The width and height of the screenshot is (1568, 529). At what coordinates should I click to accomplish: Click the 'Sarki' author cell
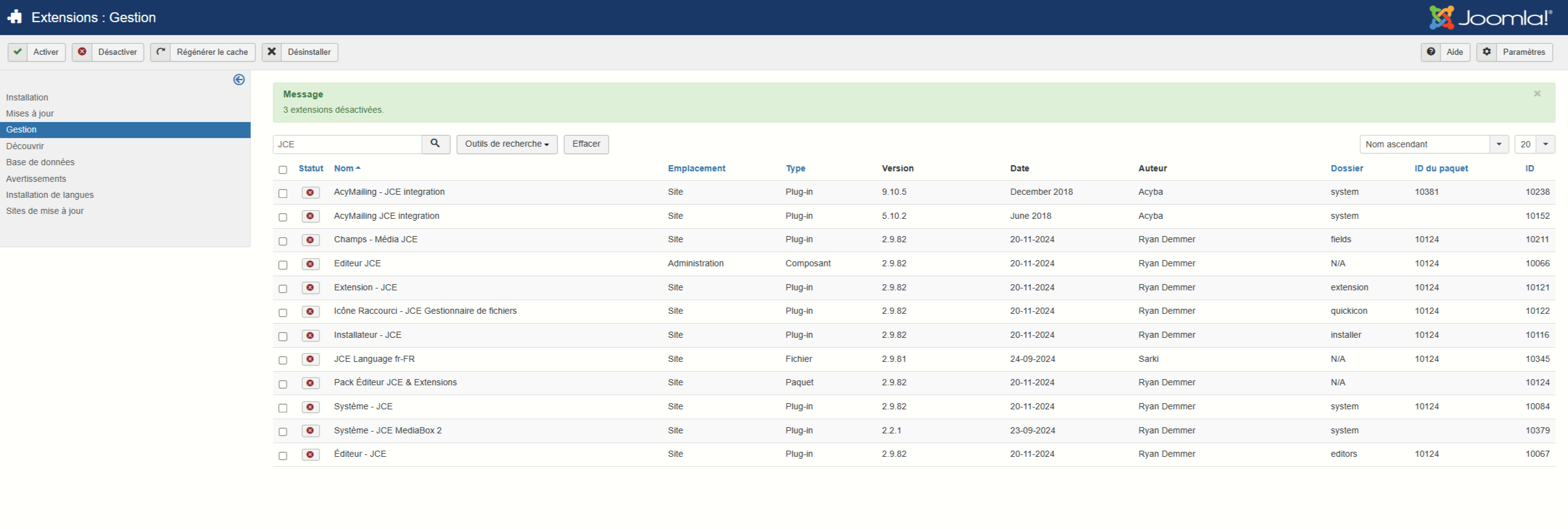click(x=1148, y=359)
